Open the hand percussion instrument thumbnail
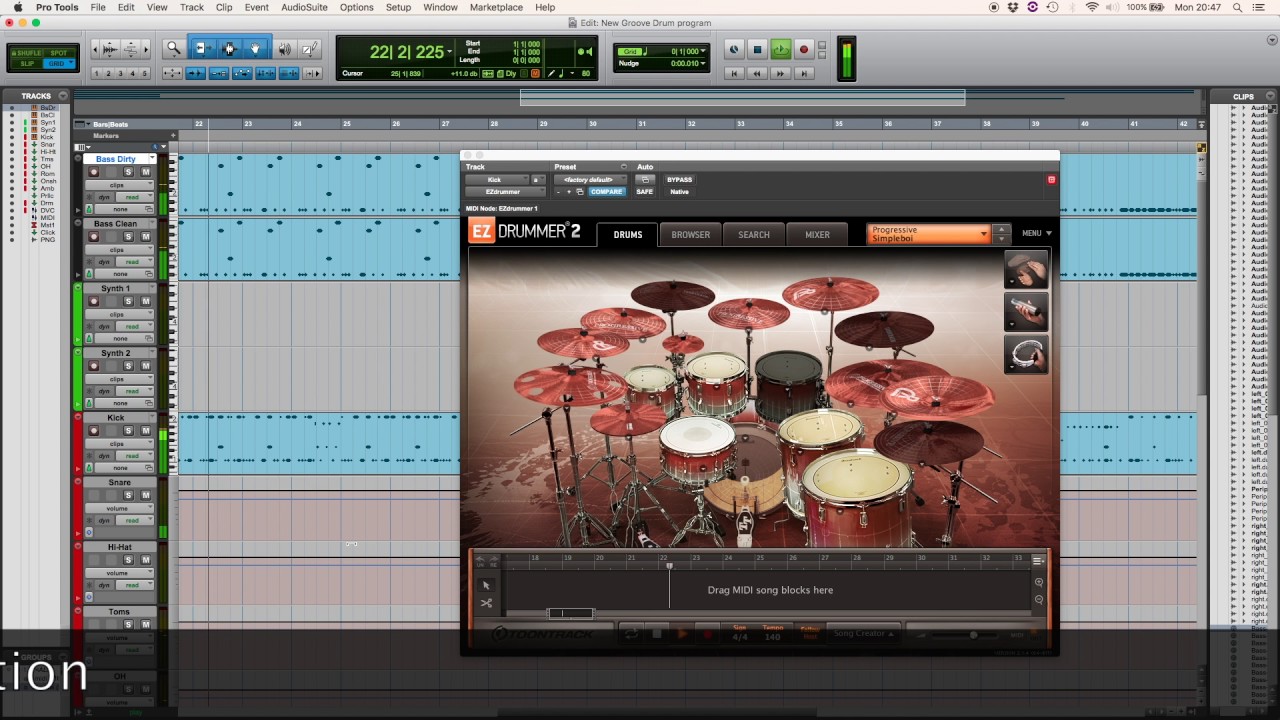Image resolution: width=1280 pixels, height=720 pixels. tap(1026, 269)
